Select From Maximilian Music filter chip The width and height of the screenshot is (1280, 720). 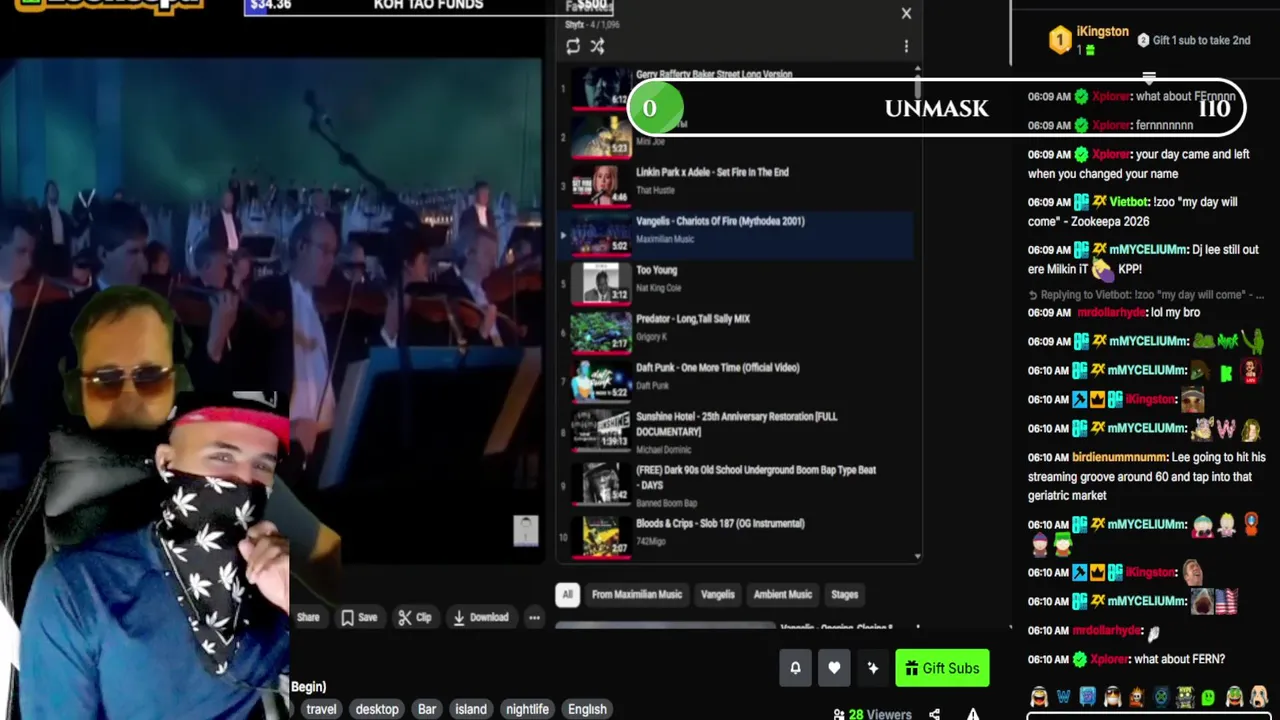(x=637, y=594)
